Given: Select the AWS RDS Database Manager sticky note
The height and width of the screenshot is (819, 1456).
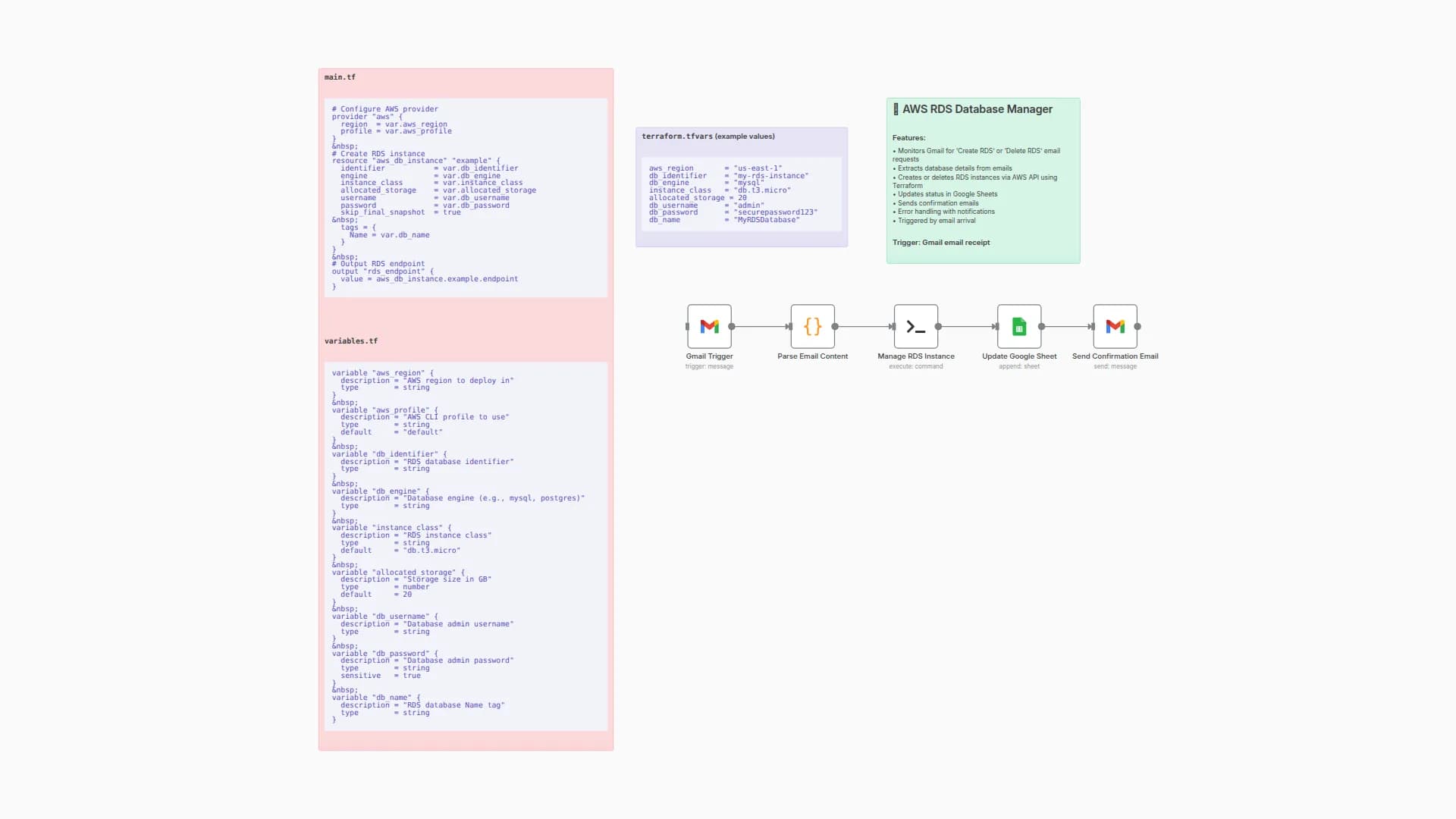Looking at the screenshot, I should pos(983,180).
